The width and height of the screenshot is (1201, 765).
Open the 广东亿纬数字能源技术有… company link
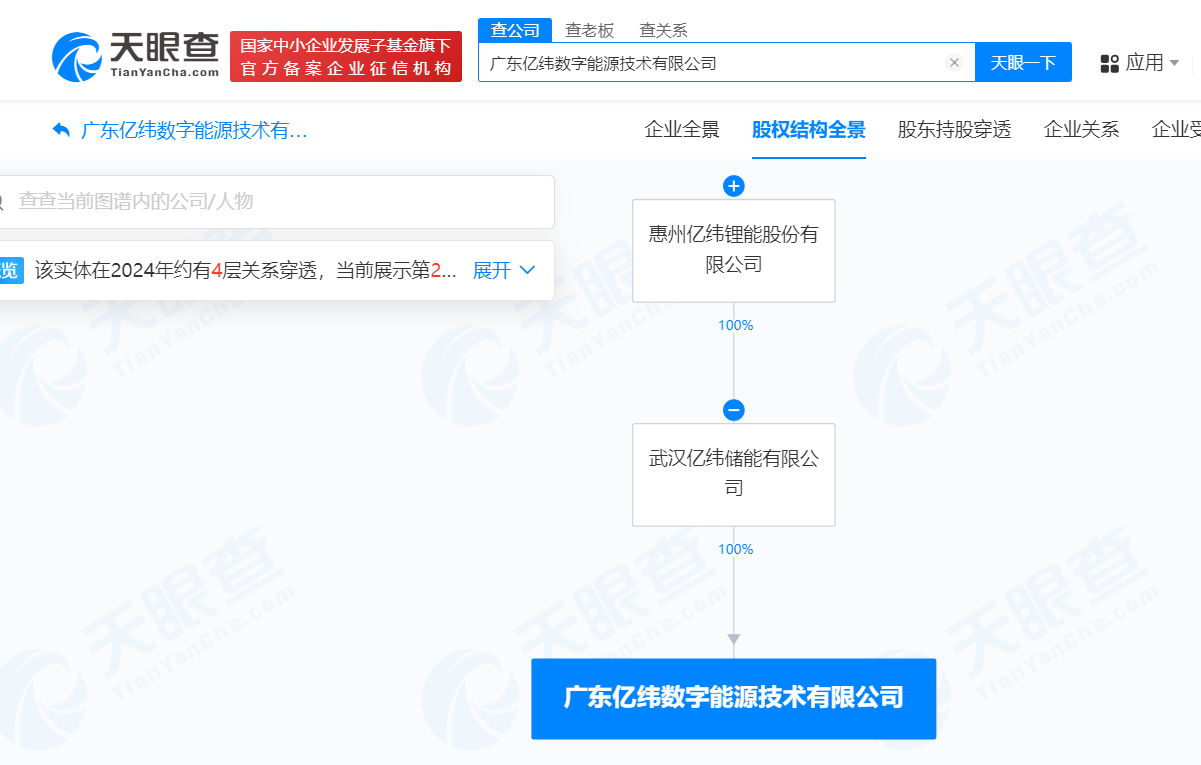(194, 130)
